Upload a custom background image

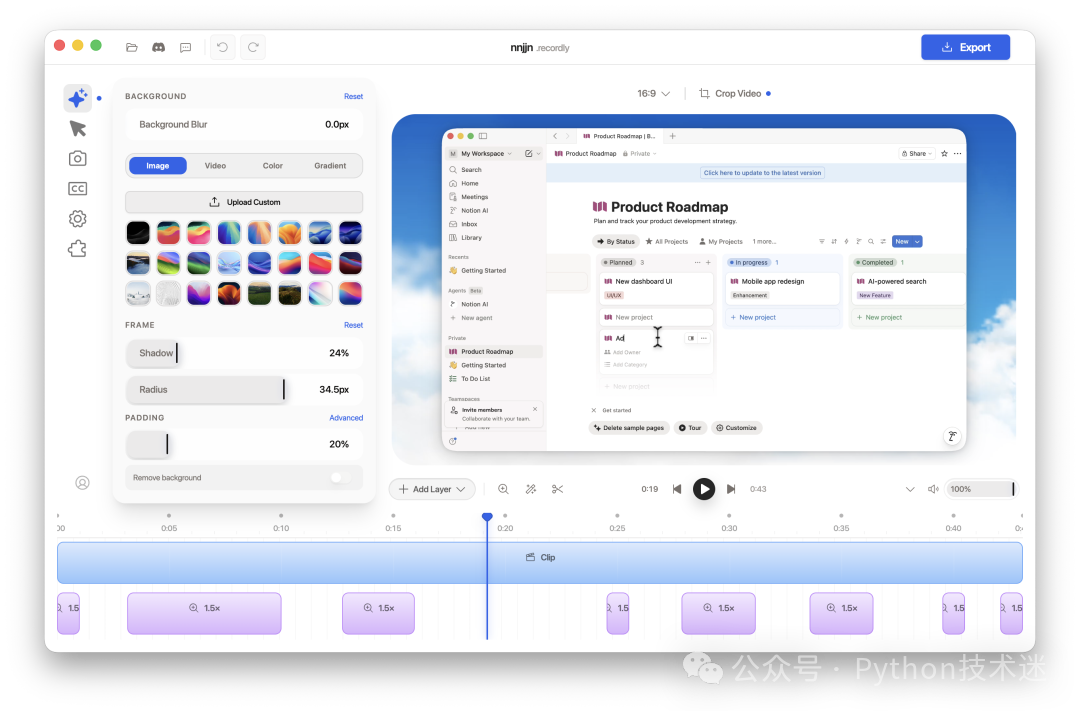(244, 202)
